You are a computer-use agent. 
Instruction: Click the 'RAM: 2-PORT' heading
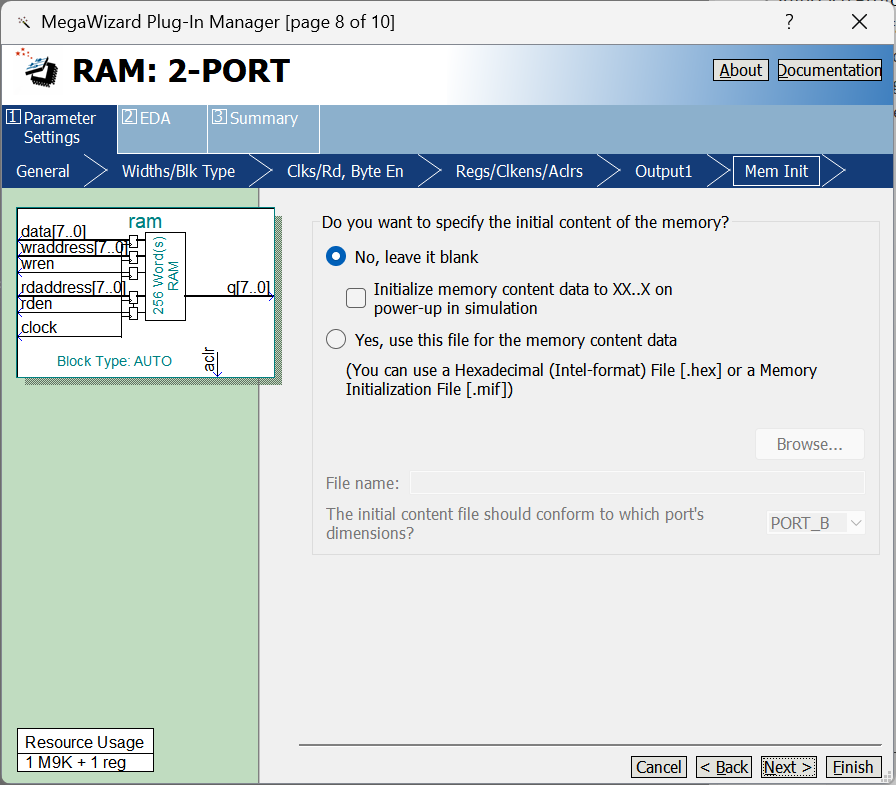[x=181, y=71]
